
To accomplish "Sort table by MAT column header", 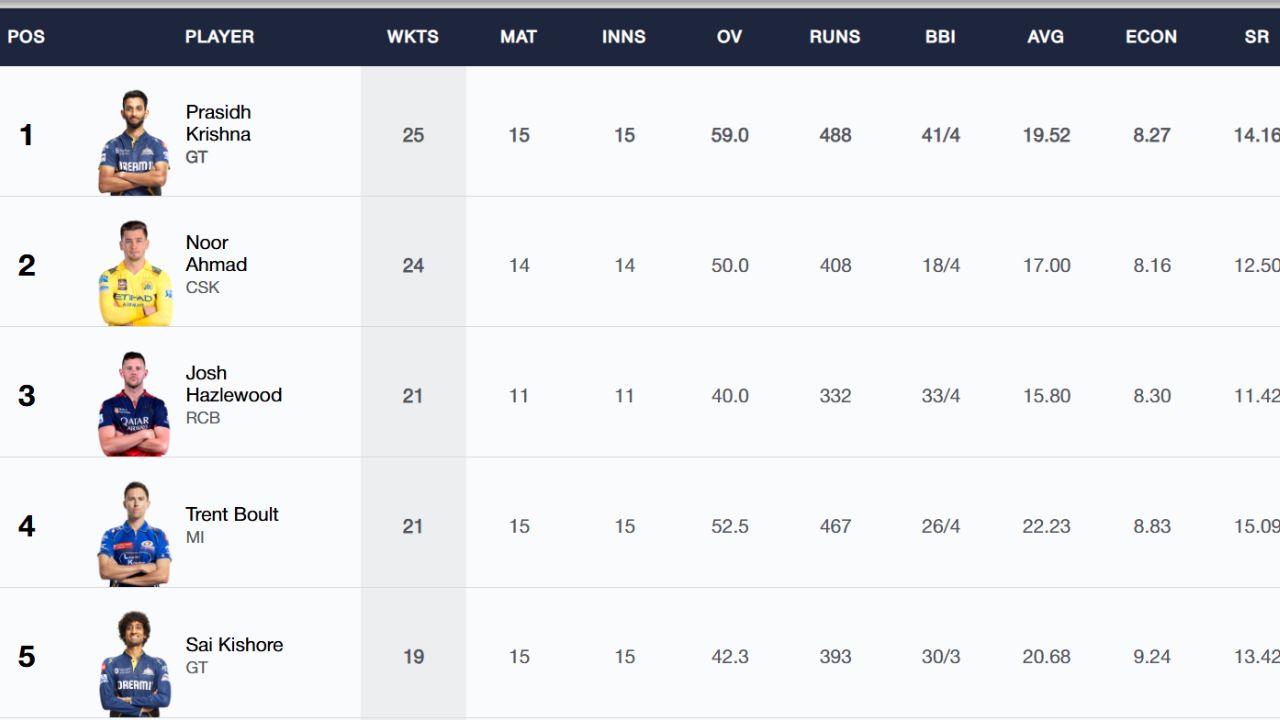I will pyautogui.click(x=518, y=36).
